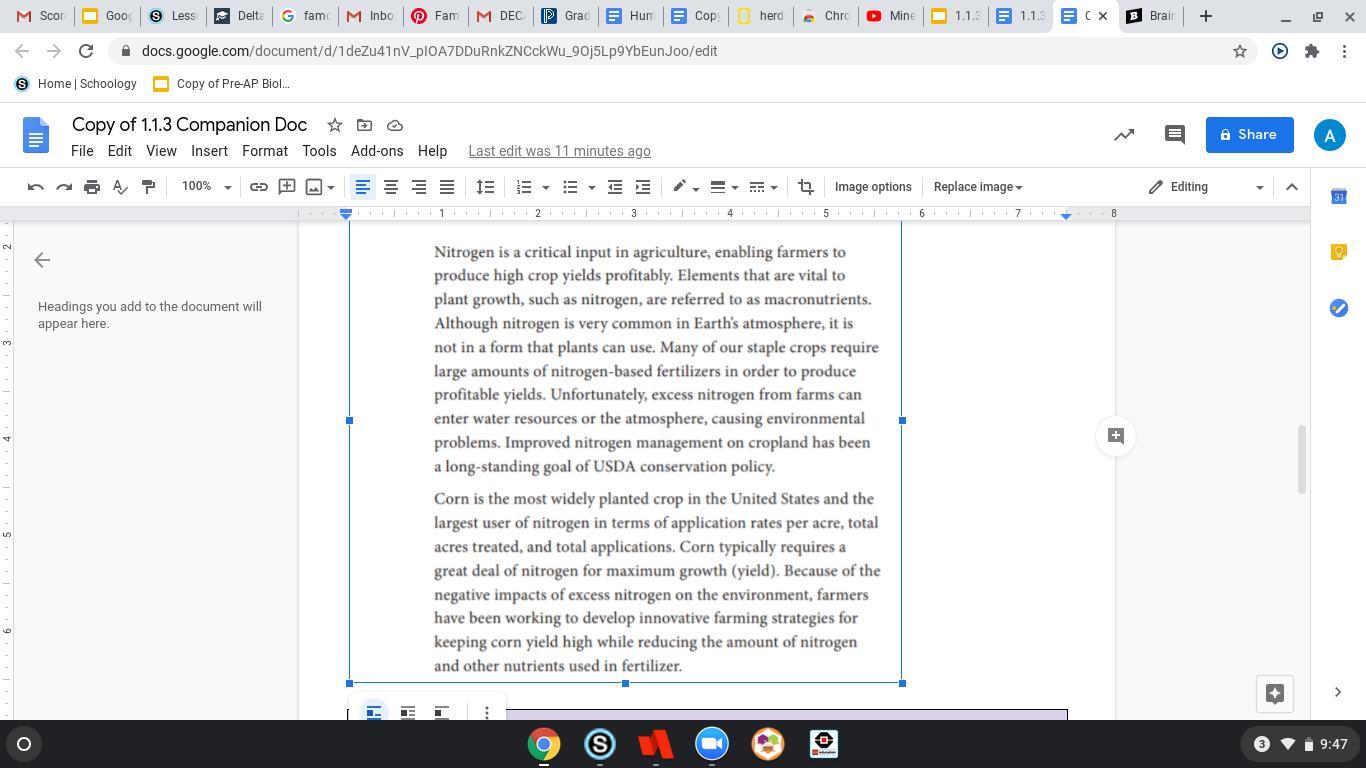Open the Help menu
Screen dimensions: 1366x768
[x=432, y=151]
